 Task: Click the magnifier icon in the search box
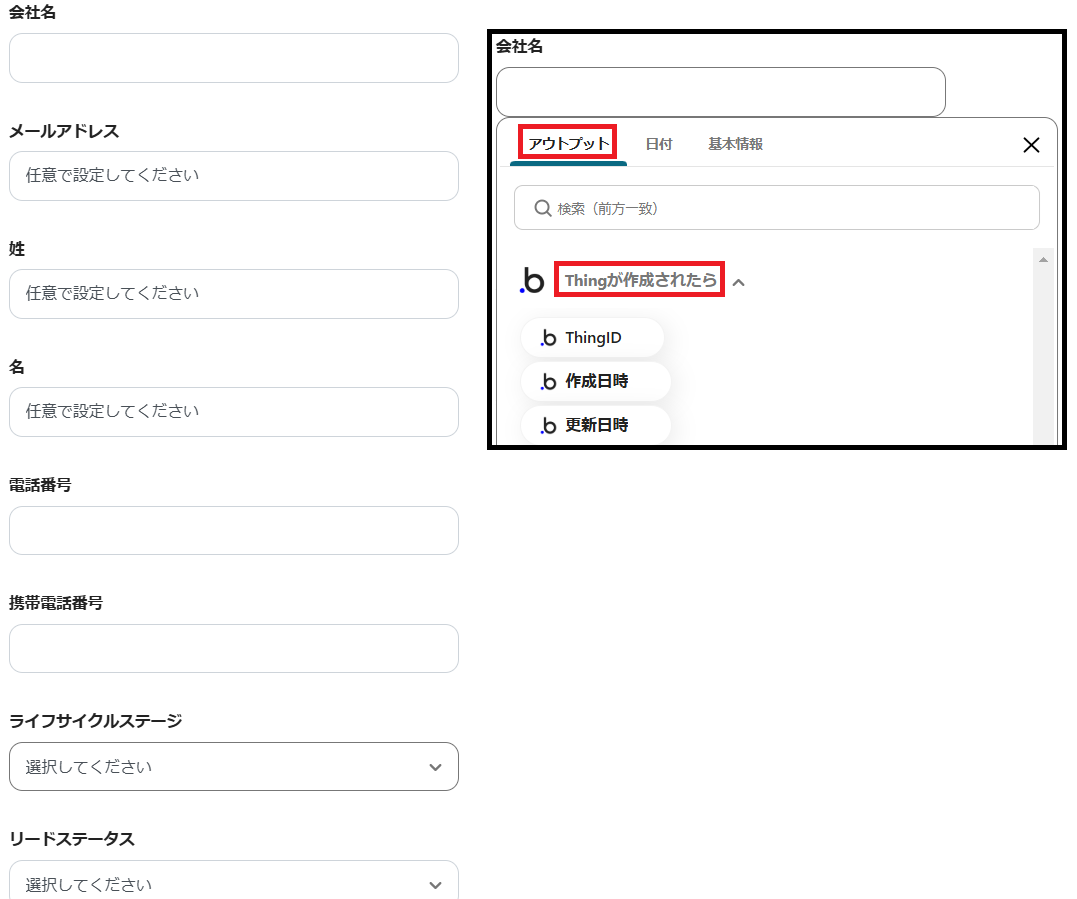pyautogui.click(x=543, y=208)
